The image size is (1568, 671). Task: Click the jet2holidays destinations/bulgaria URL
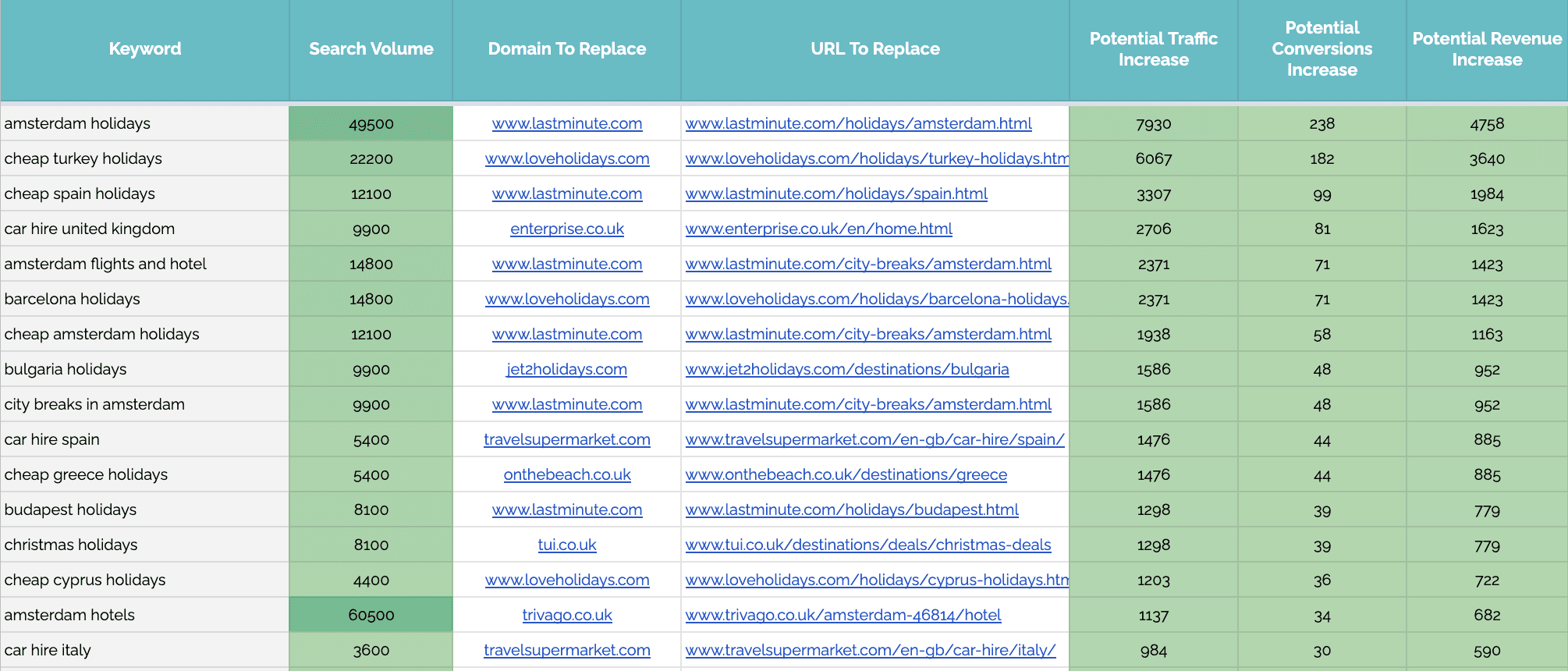pyautogui.click(x=846, y=370)
